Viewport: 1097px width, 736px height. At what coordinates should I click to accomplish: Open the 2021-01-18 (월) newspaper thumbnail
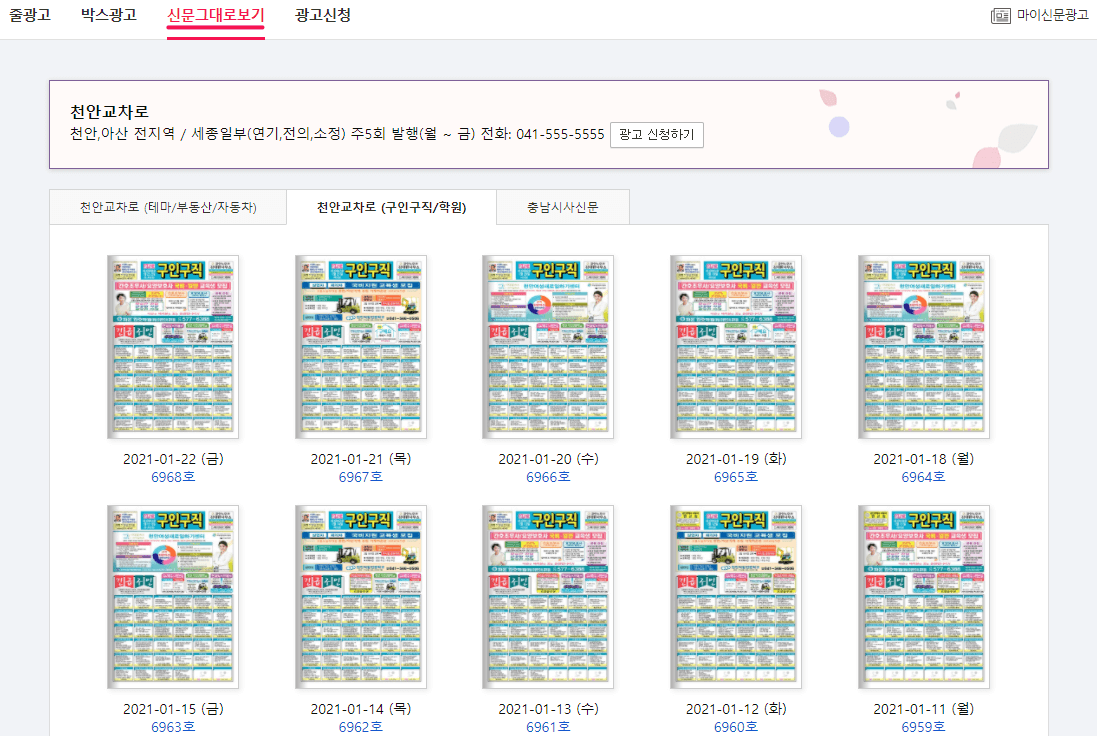tap(923, 347)
